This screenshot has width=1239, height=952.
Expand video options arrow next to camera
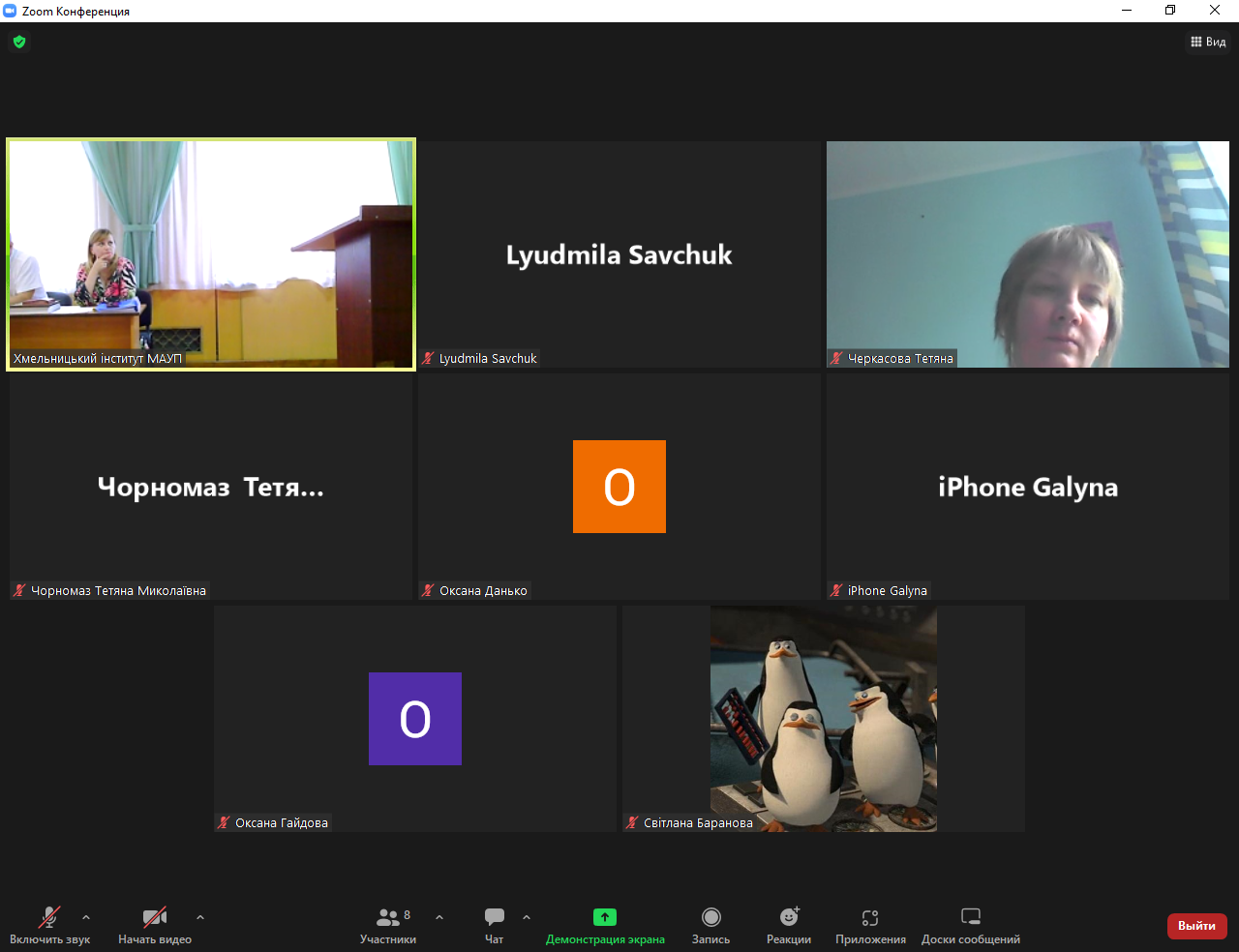click(x=200, y=917)
